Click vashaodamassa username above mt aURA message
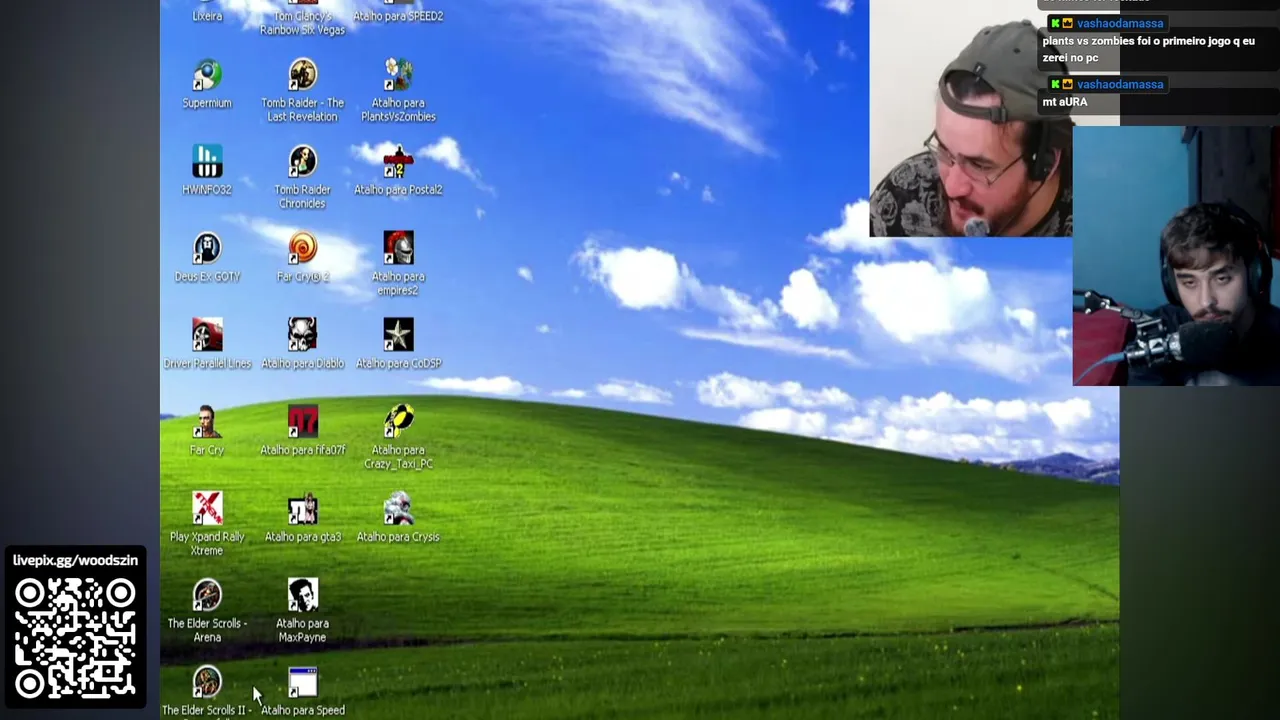The width and height of the screenshot is (1280, 720). pyautogui.click(x=1120, y=84)
